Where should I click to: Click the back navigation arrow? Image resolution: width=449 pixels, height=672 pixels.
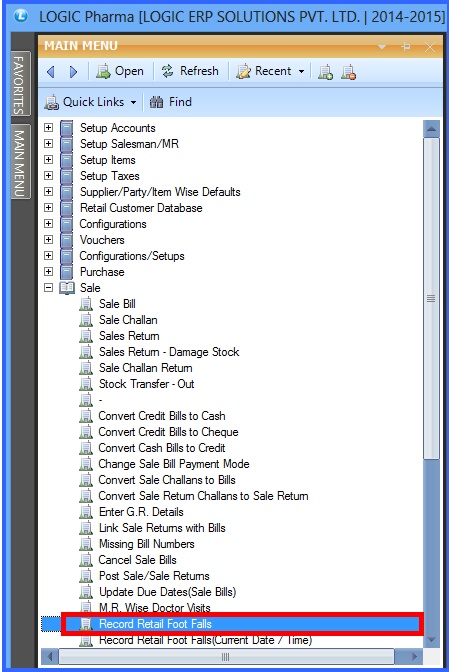pos(51,72)
